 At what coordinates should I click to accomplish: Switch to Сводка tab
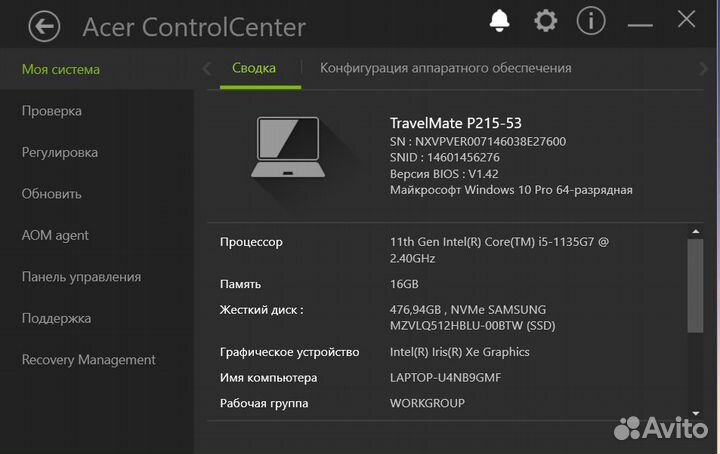click(x=254, y=68)
